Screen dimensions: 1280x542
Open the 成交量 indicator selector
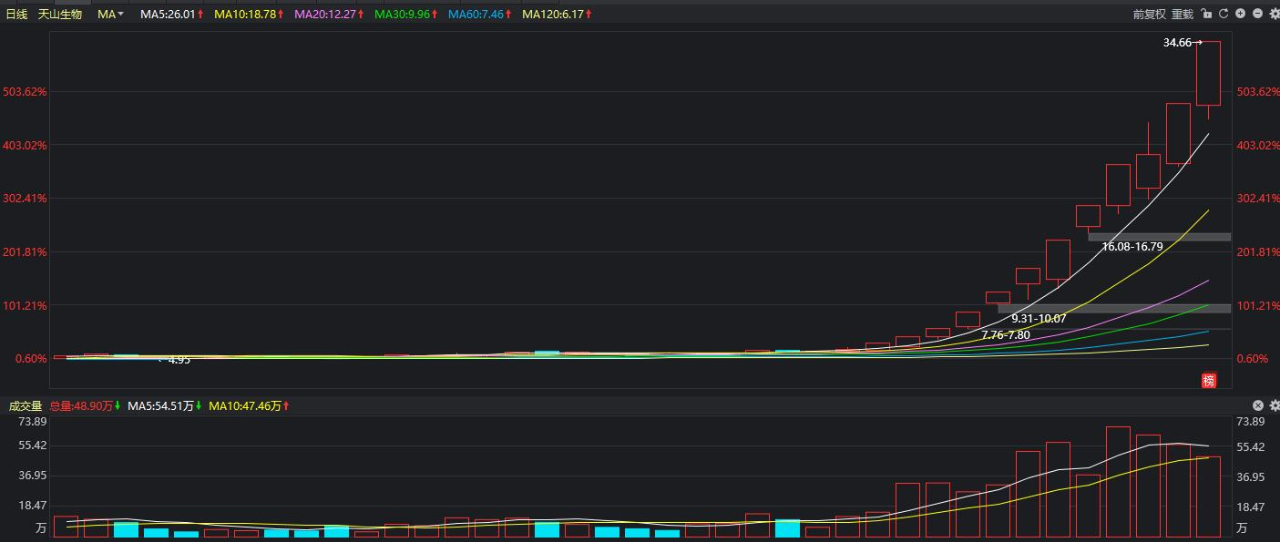[25, 405]
